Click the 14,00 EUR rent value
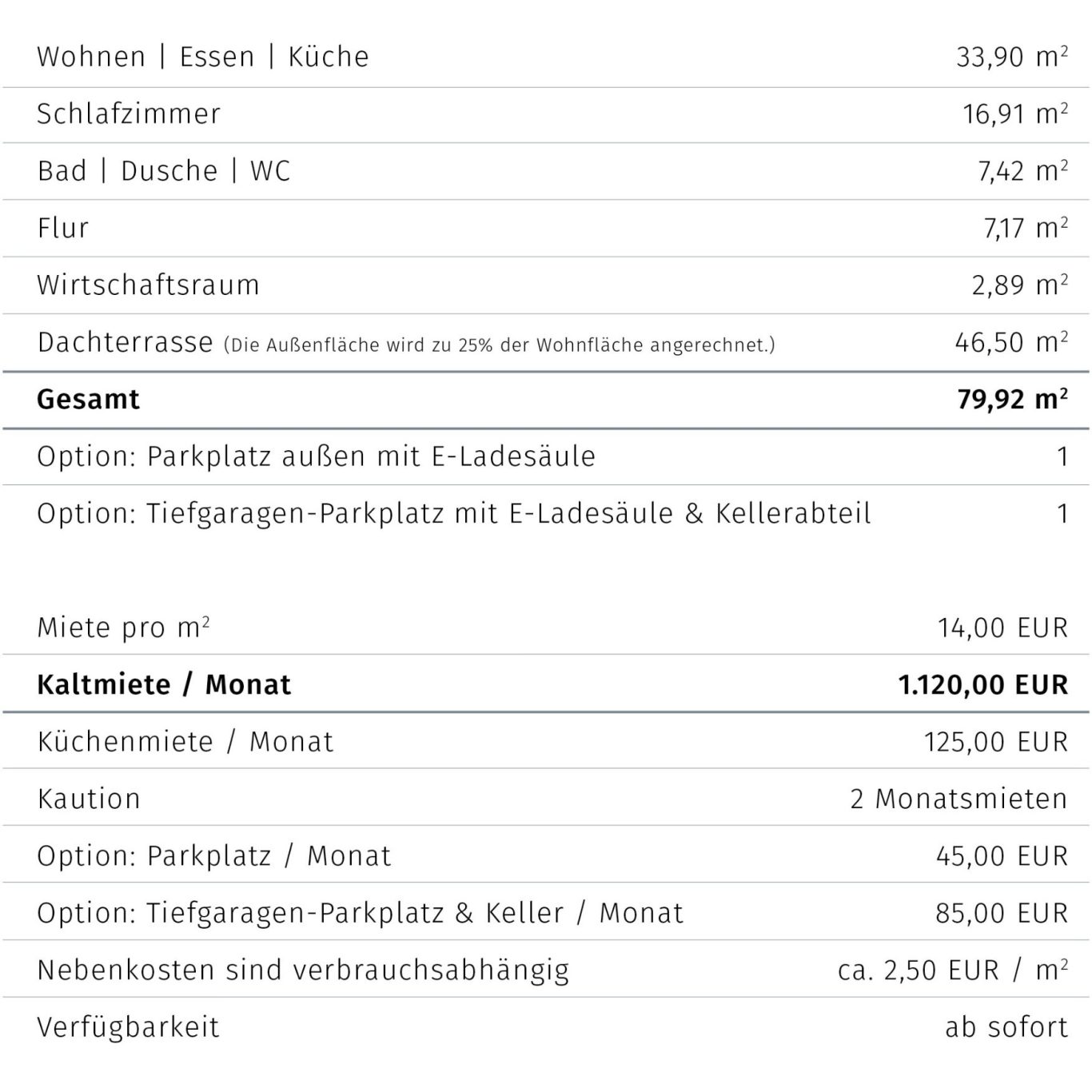Image resolution: width=1092 pixels, height=1092 pixels. (x=1003, y=628)
